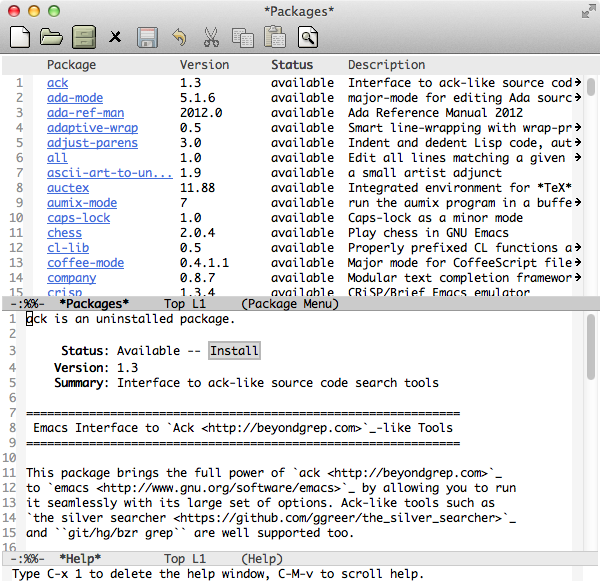Open a file with the folder icon

(x=51, y=37)
